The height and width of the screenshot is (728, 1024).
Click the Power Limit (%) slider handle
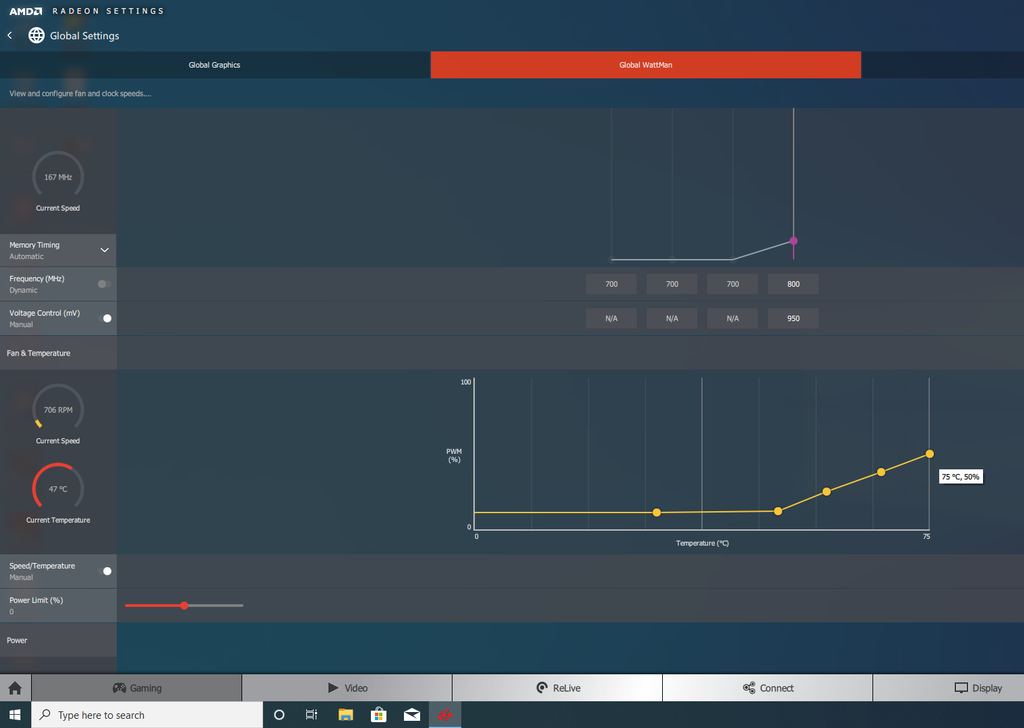pos(184,605)
